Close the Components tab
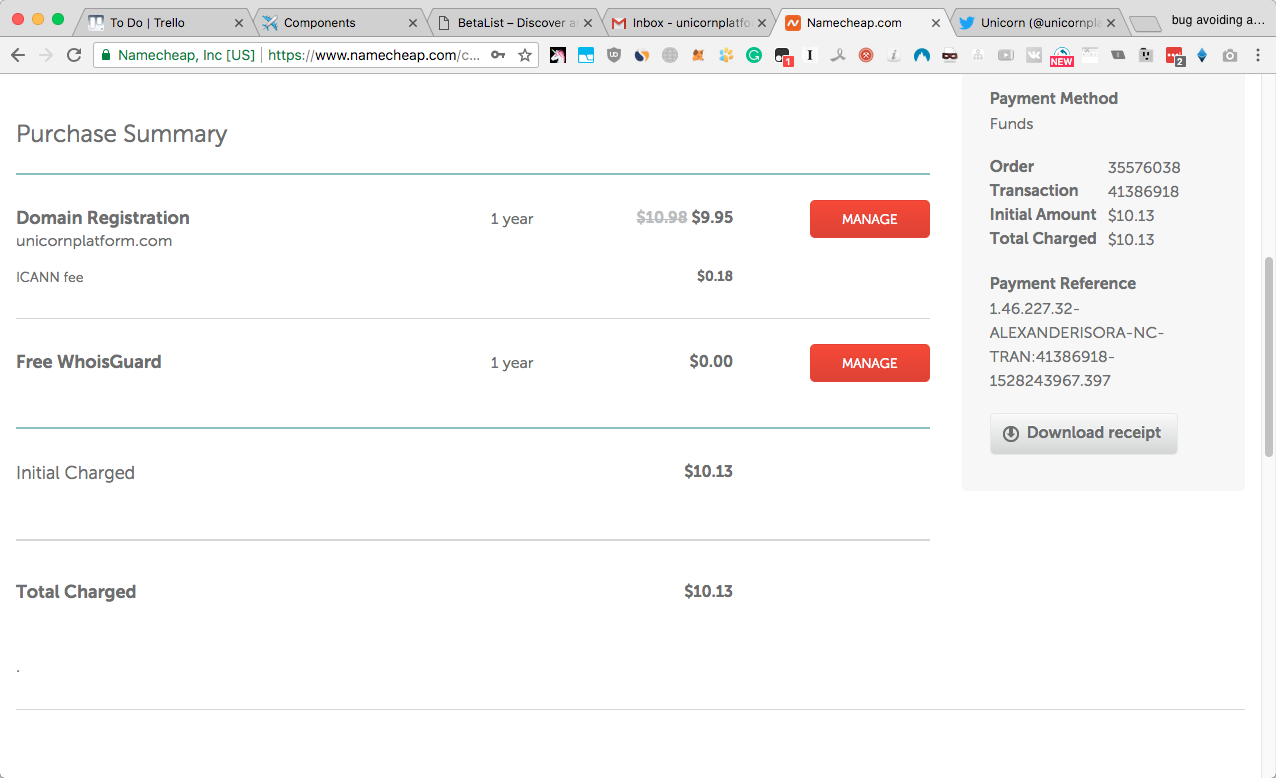1276x778 pixels. click(x=413, y=22)
